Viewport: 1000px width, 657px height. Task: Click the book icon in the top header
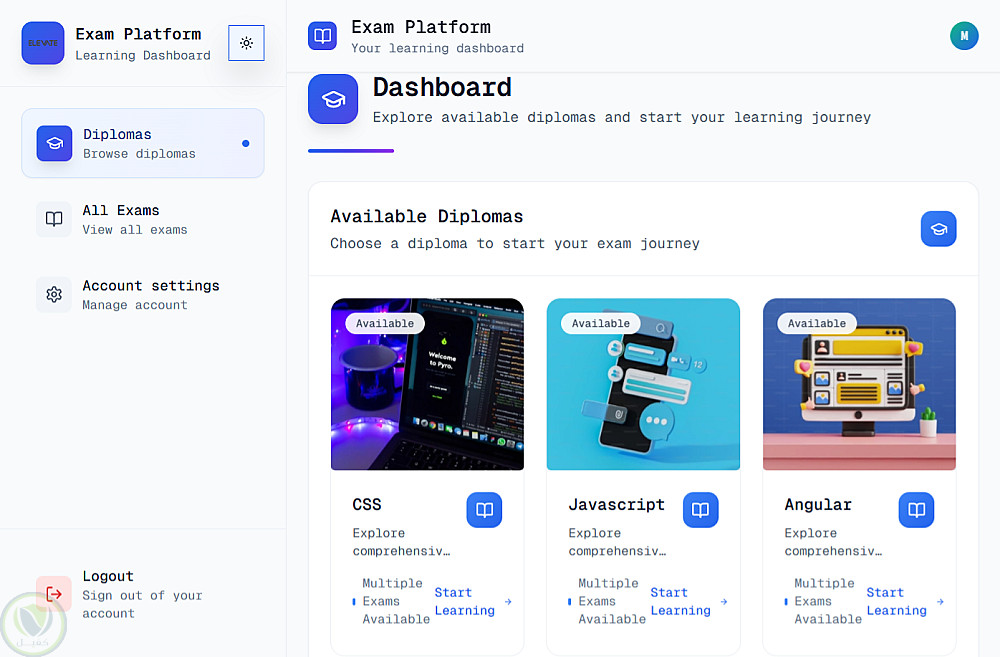[322, 36]
